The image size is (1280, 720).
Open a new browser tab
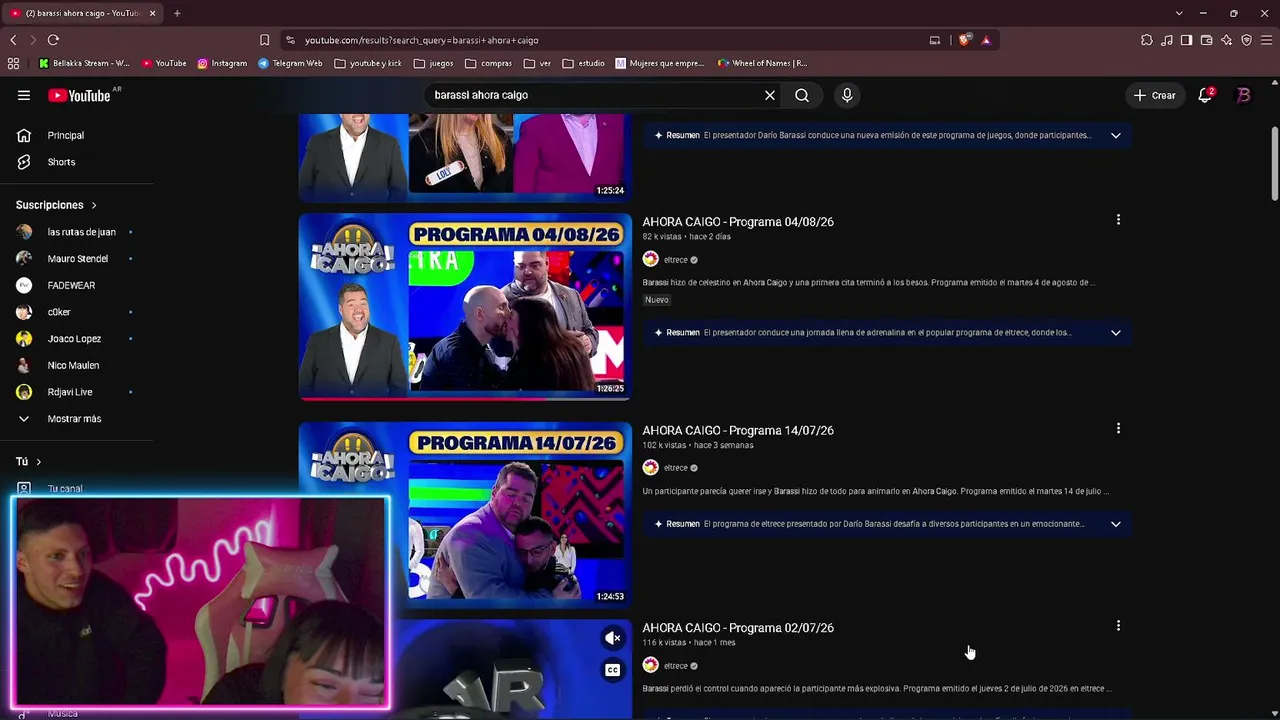pyautogui.click(x=177, y=13)
